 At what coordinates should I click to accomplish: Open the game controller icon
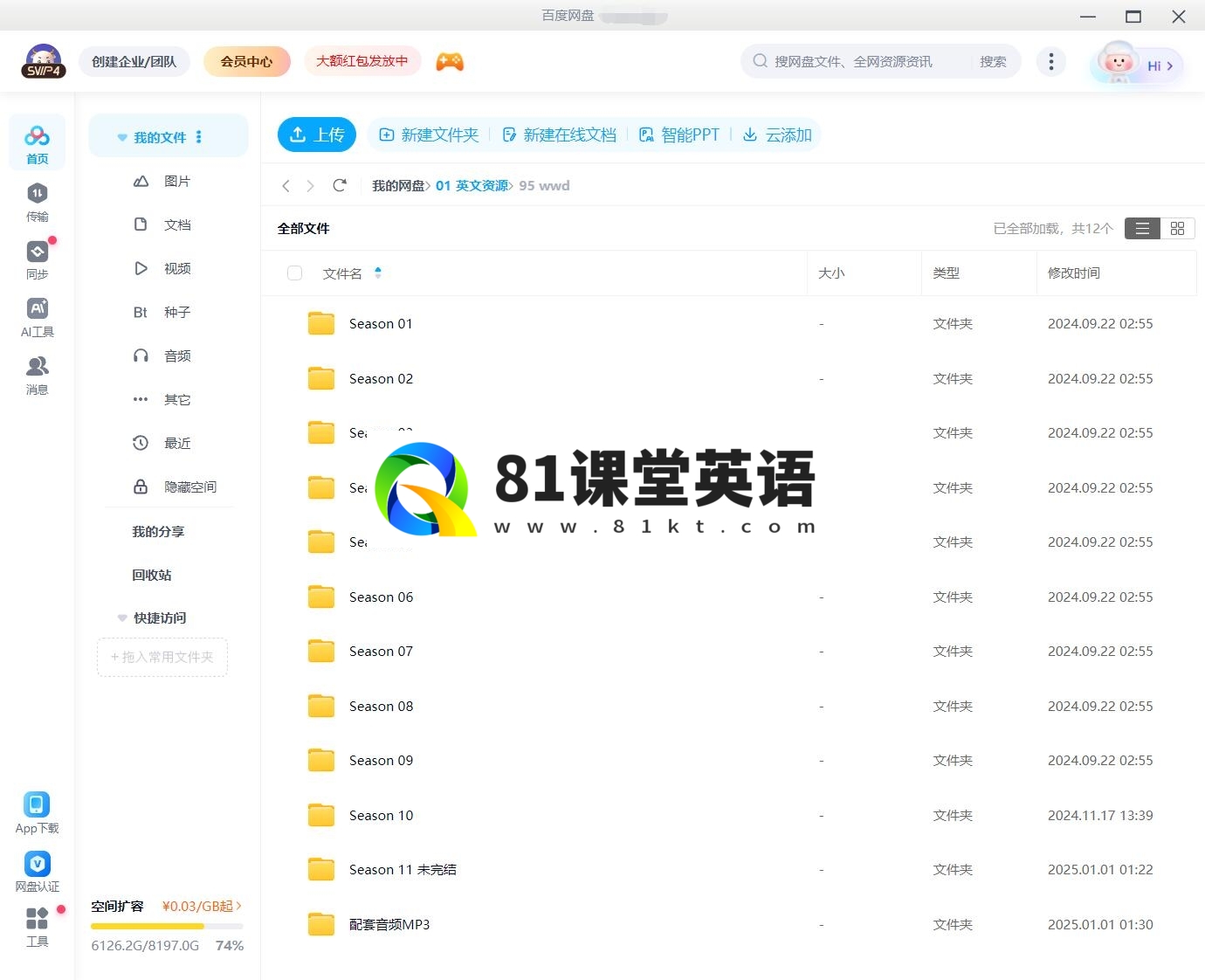tap(450, 61)
